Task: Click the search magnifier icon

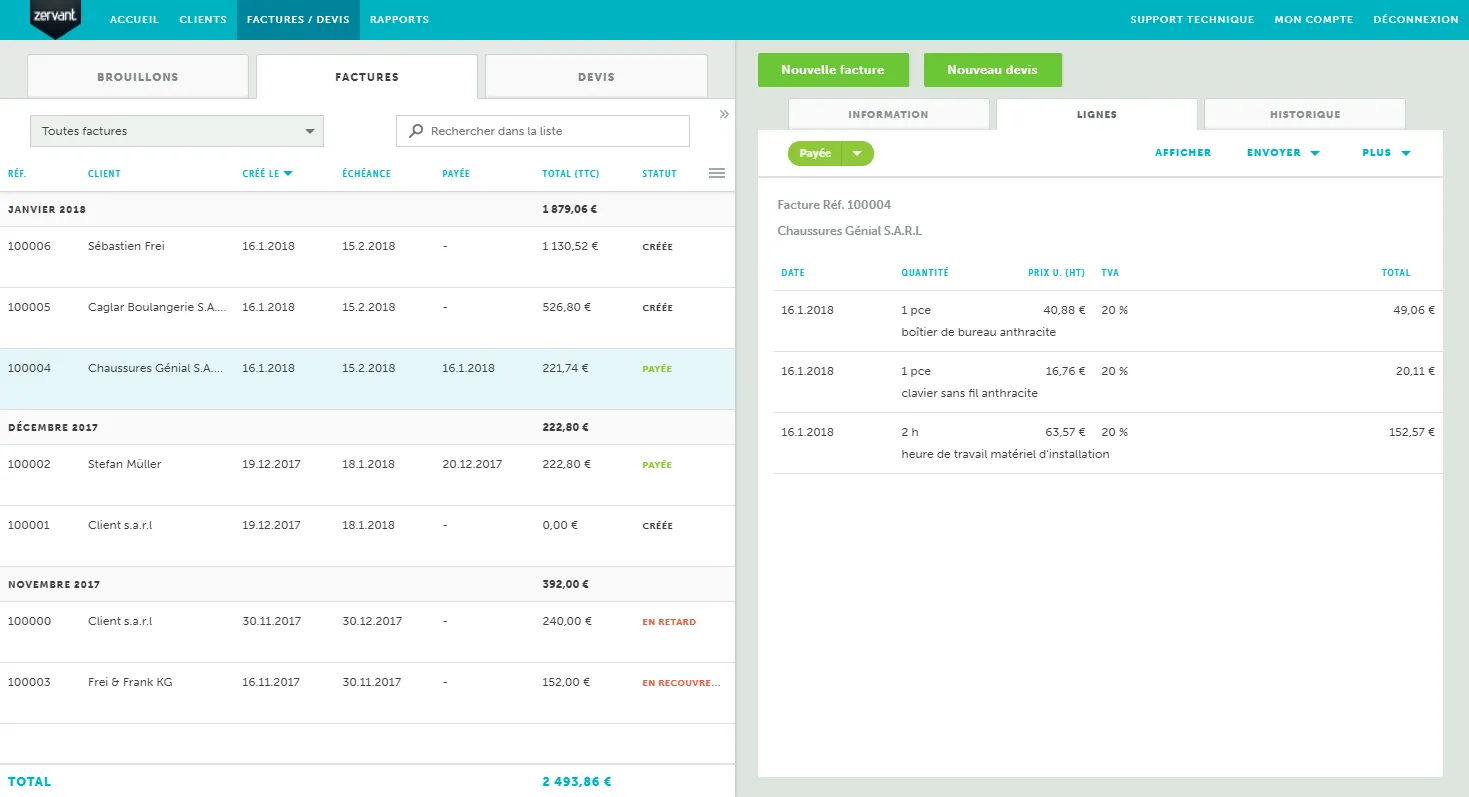Action: pos(416,131)
